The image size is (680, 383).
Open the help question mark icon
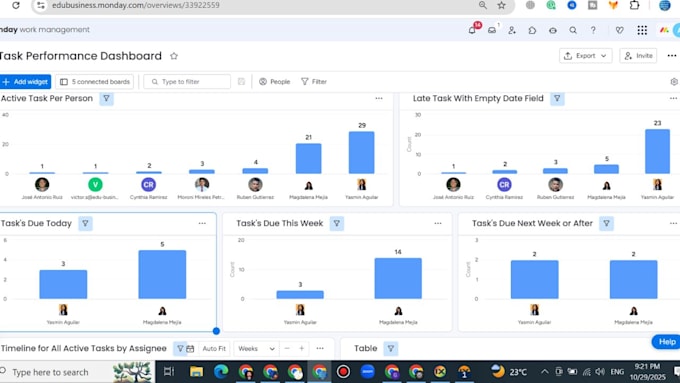[593, 30]
